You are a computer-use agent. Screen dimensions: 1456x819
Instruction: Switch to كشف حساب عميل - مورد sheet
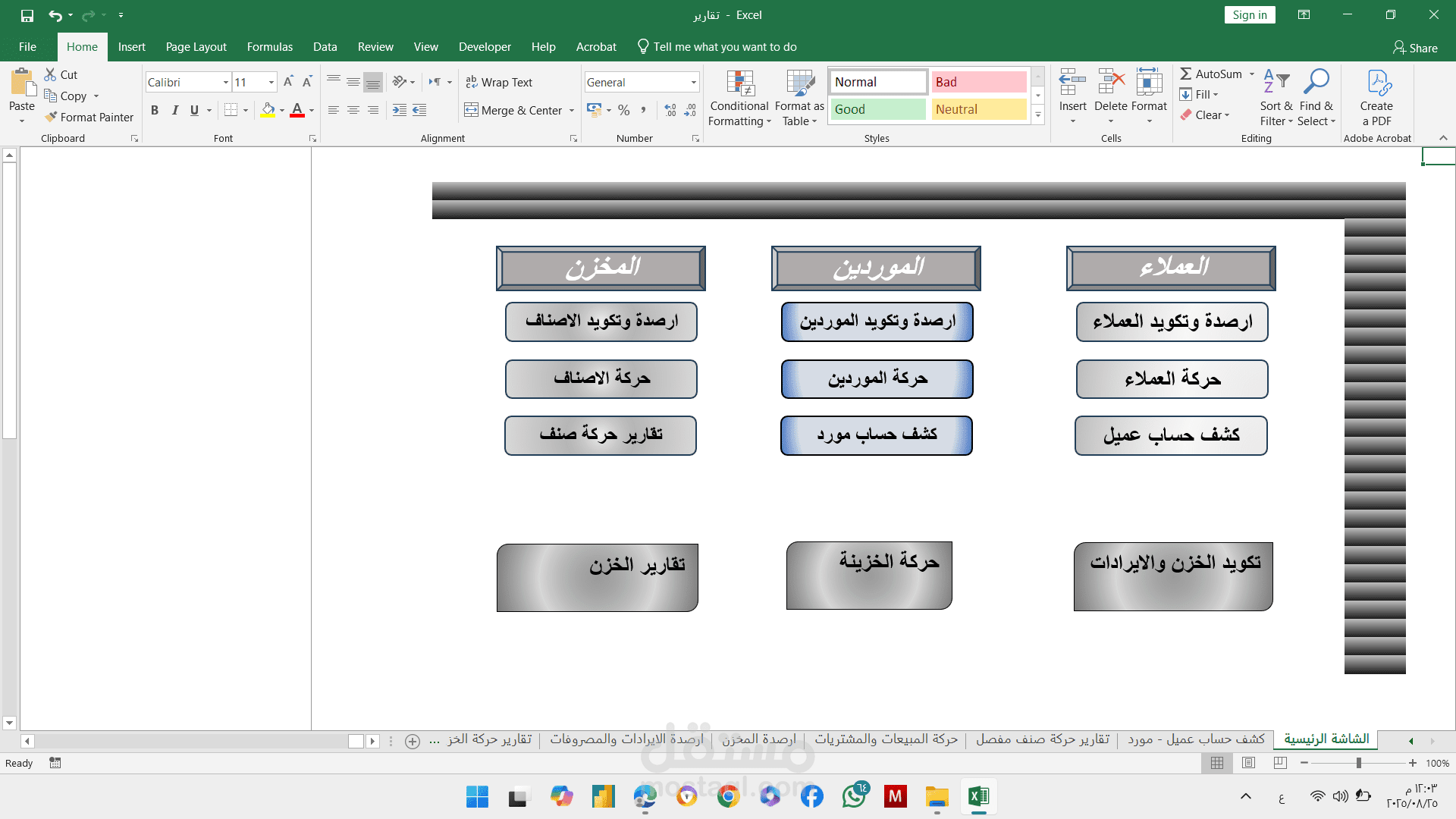click(x=1196, y=739)
